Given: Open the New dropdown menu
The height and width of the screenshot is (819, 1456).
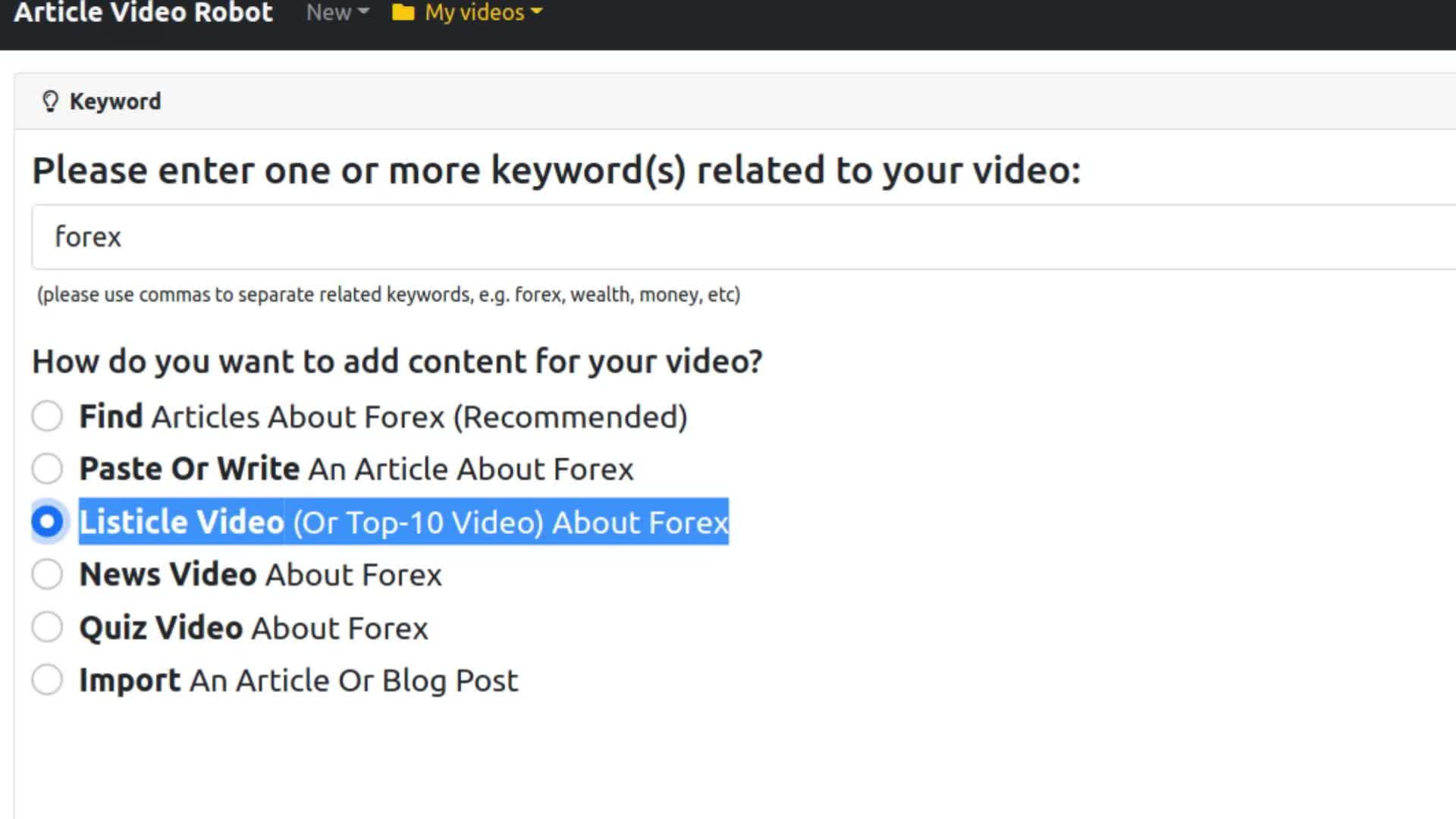Looking at the screenshot, I should [x=337, y=12].
